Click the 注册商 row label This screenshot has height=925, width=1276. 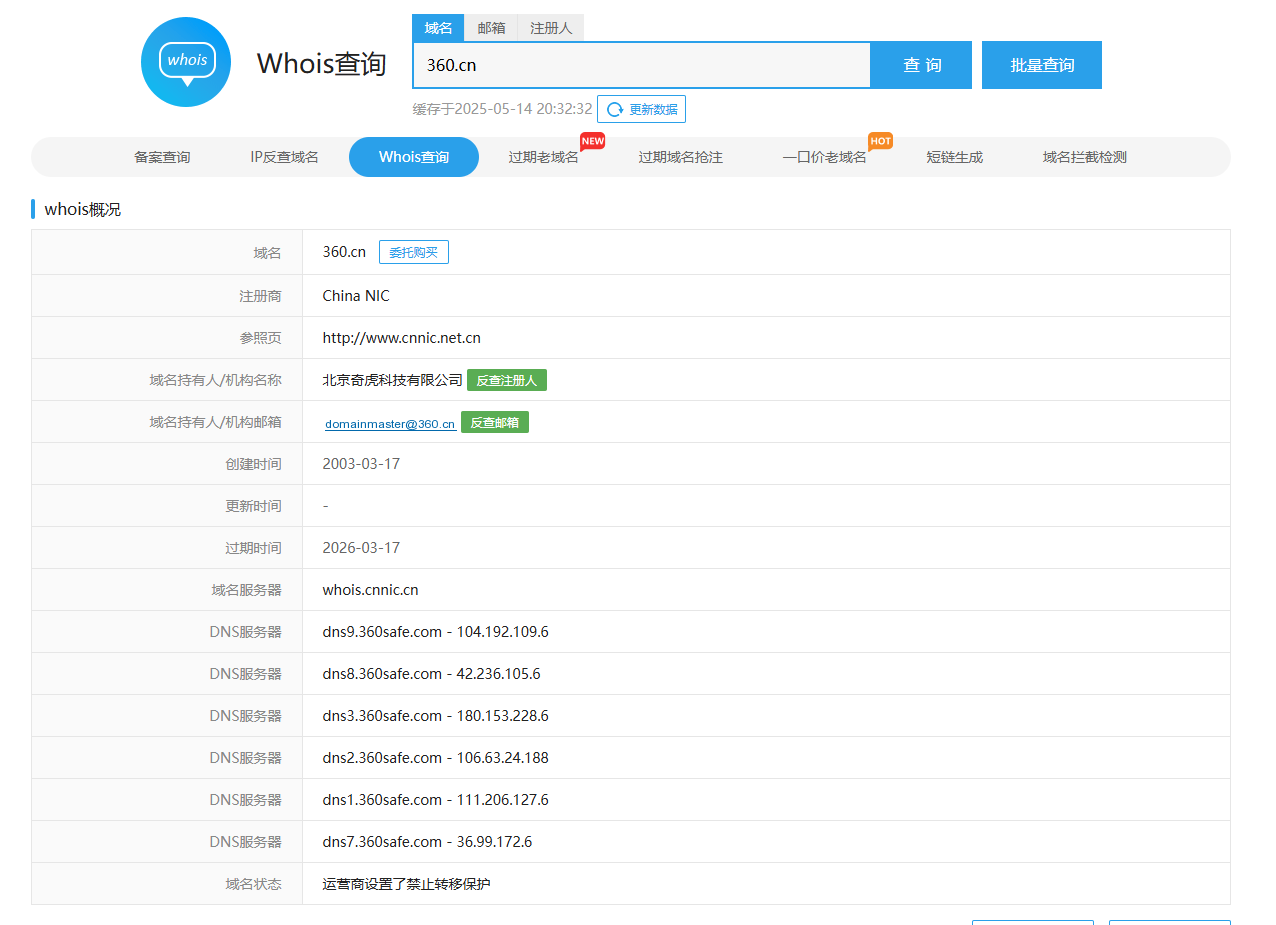coord(260,296)
